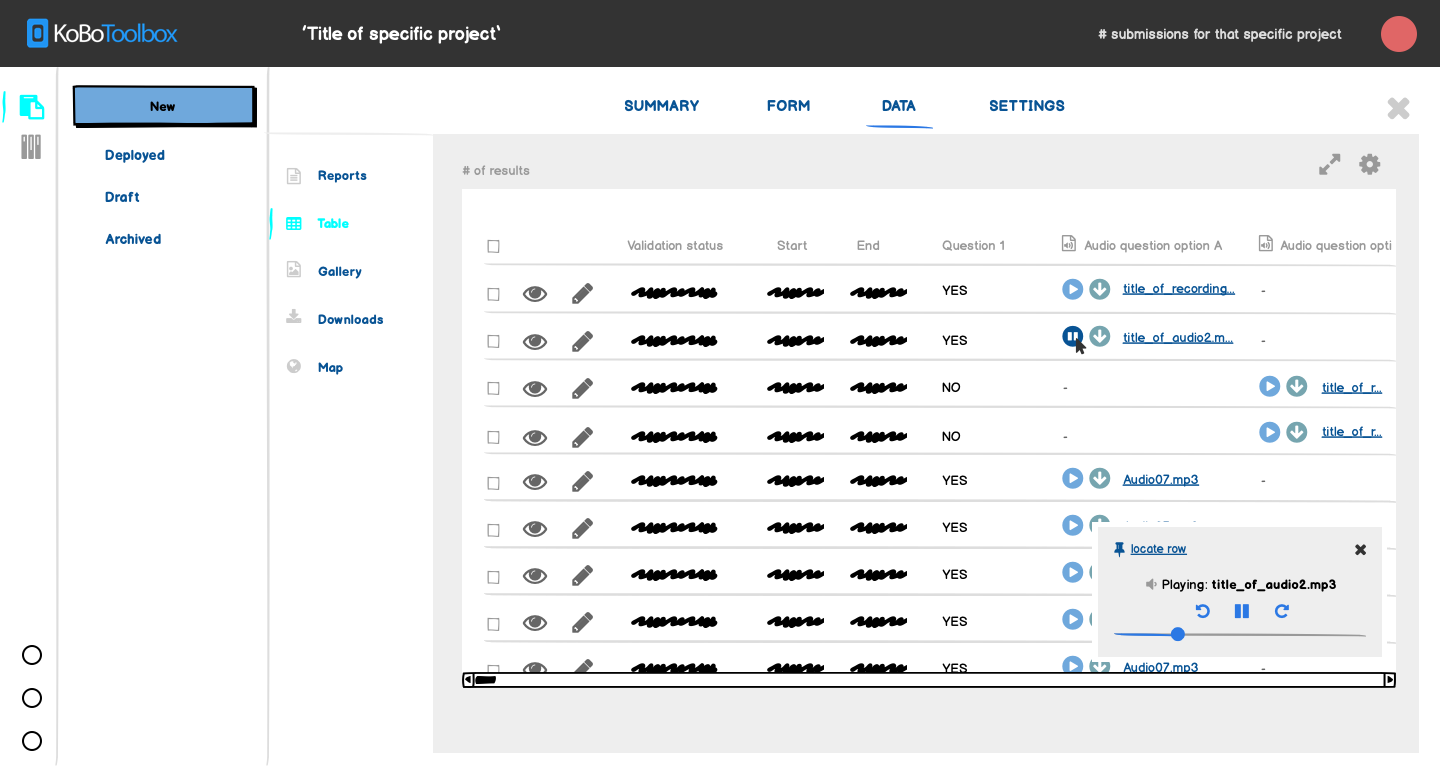
Task: Open the SUMMARY tab
Action: pyautogui.click(x=661, y=106)
